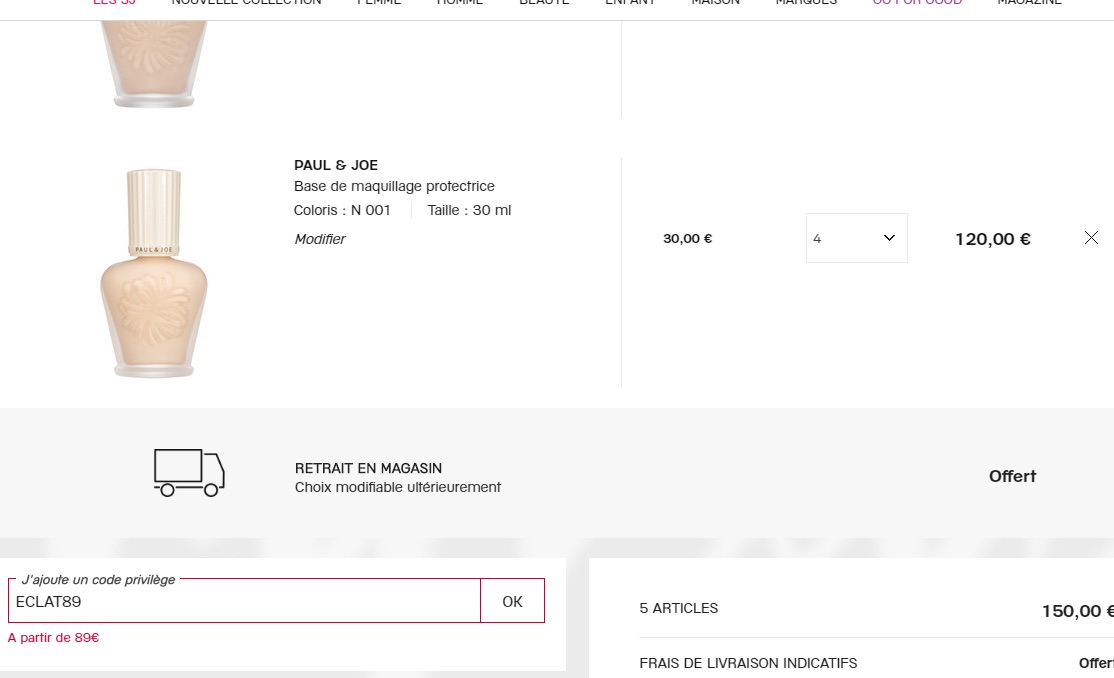Select RETRAIT EN MAGASIN delivery option

(368, 468)
